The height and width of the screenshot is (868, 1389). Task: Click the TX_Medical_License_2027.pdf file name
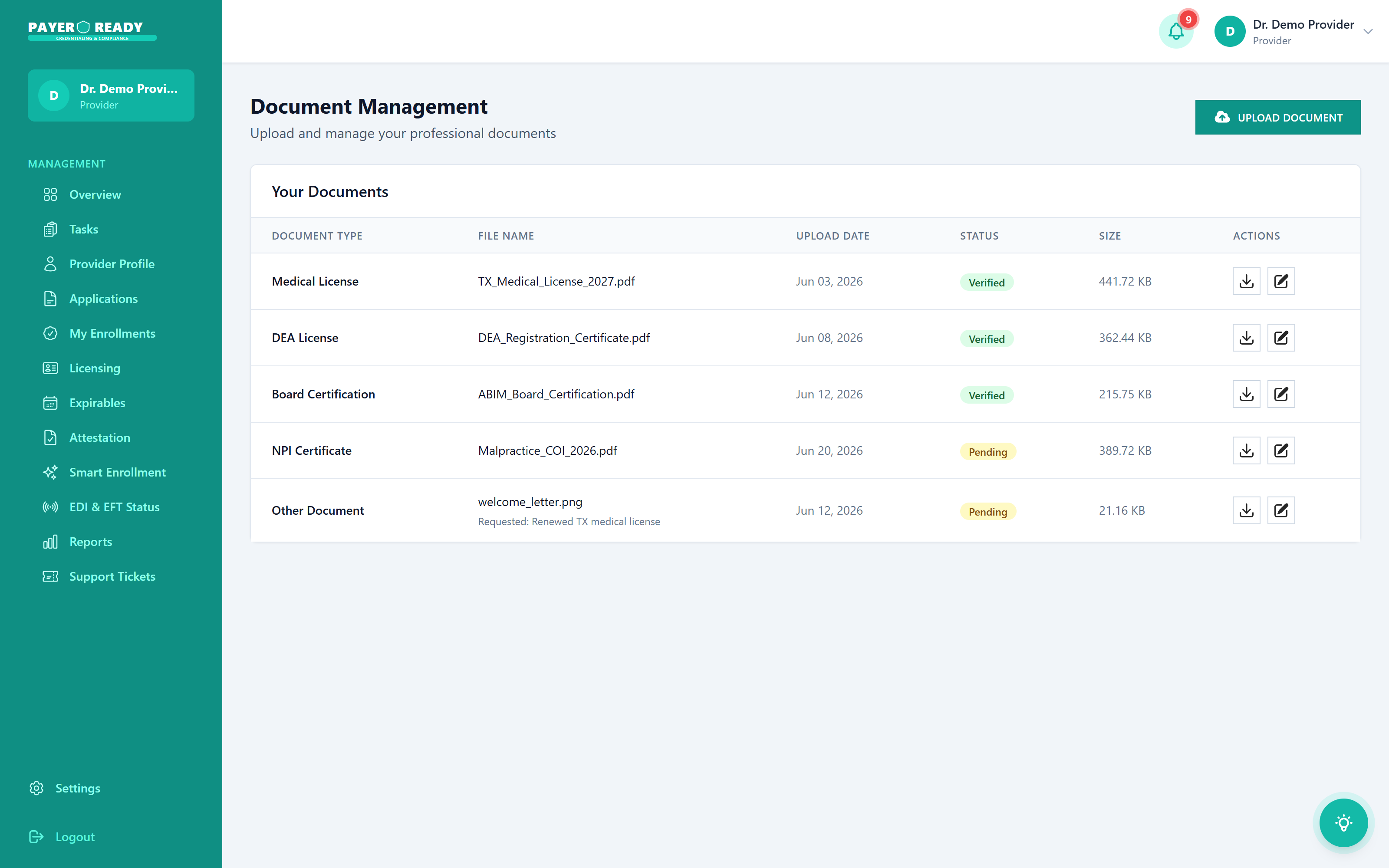[556, 281]
